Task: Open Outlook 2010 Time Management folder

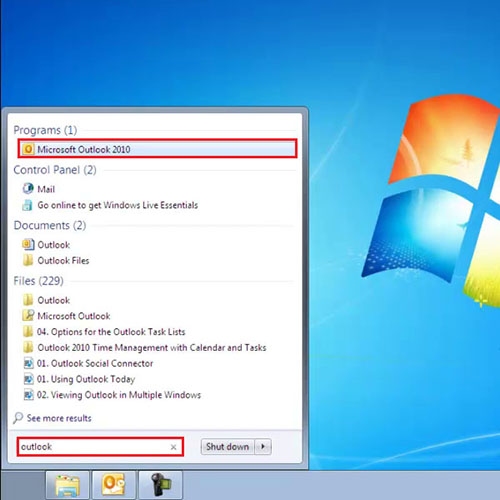Action: point(152,348)
